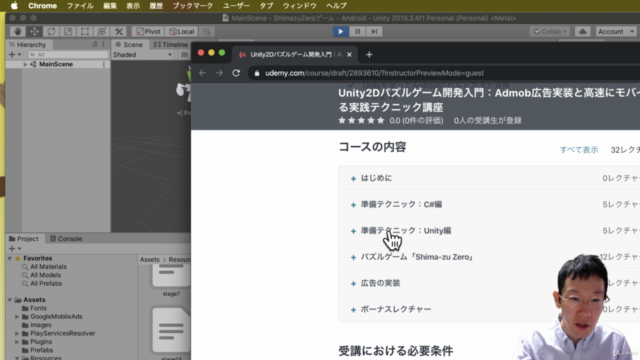
Task: Open the MainScene options kebab menu
Action: (104, 64)
